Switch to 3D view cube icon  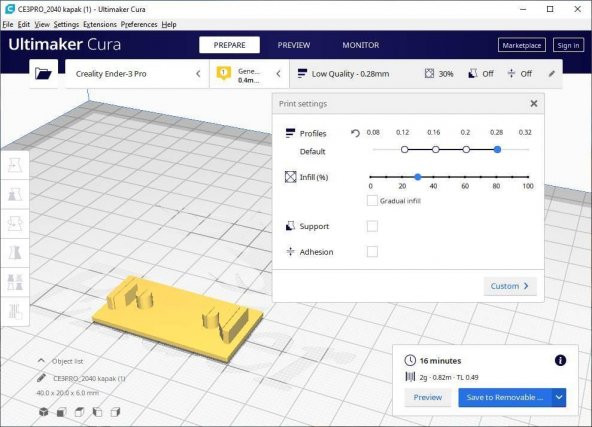[x=43, y=412]
